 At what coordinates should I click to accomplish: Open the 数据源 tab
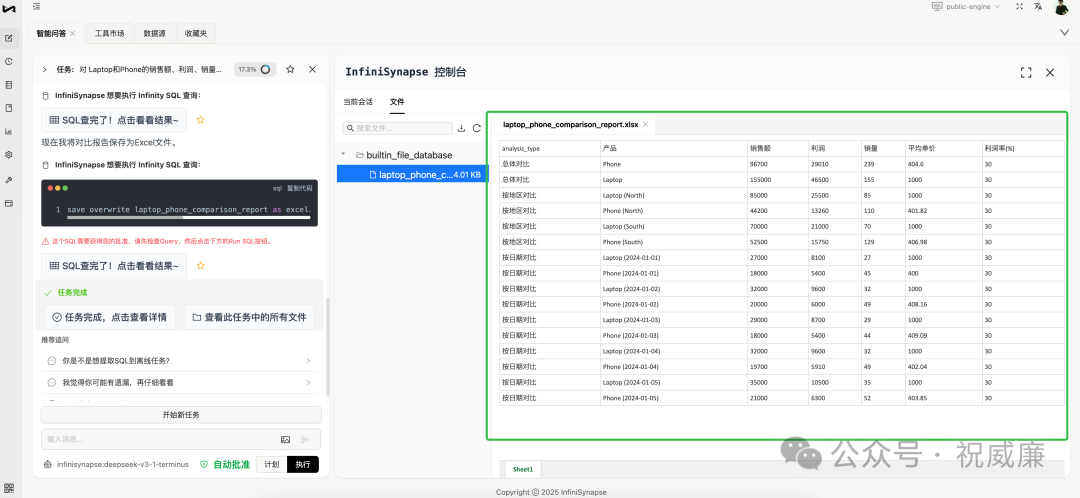(154, 33)
